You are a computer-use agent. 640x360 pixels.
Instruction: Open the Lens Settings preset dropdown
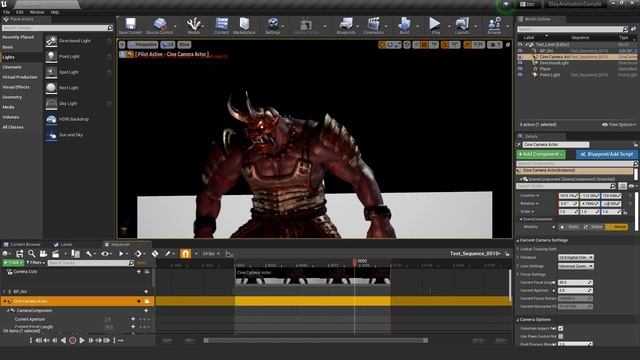click(576, 266)
